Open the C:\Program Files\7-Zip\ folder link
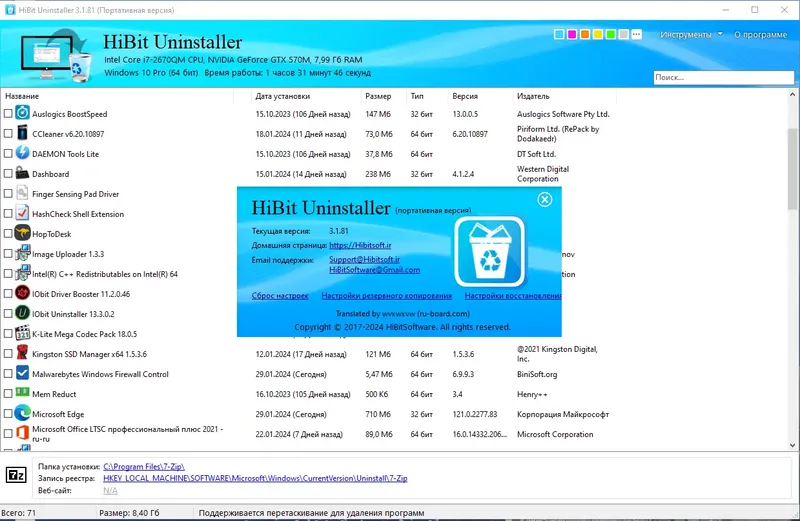This screenshot has width=800, height=521. click(144, 466)
